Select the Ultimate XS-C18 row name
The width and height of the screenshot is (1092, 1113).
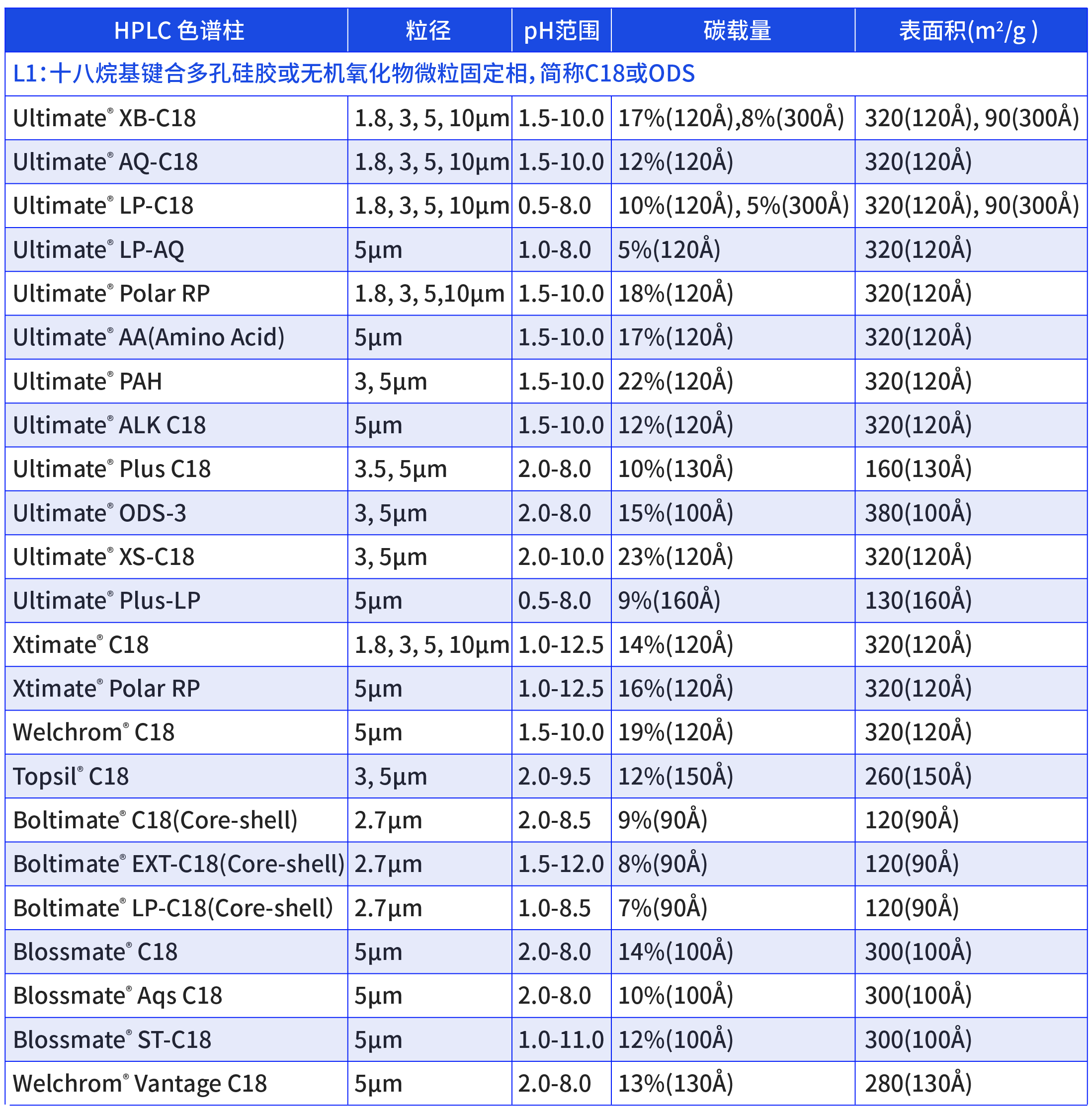104,557
